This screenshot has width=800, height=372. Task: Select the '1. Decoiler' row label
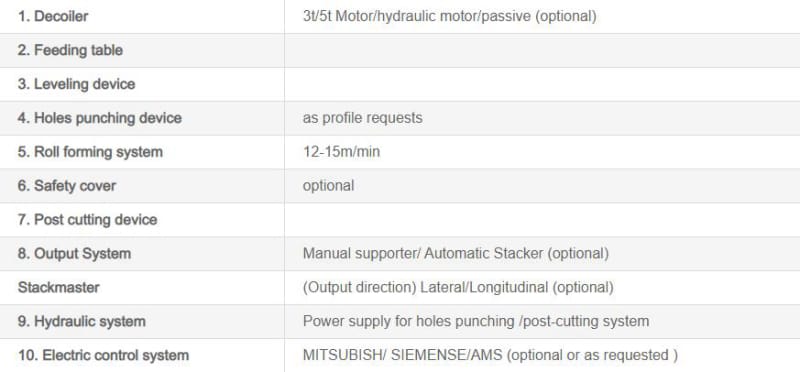[53, 16]
